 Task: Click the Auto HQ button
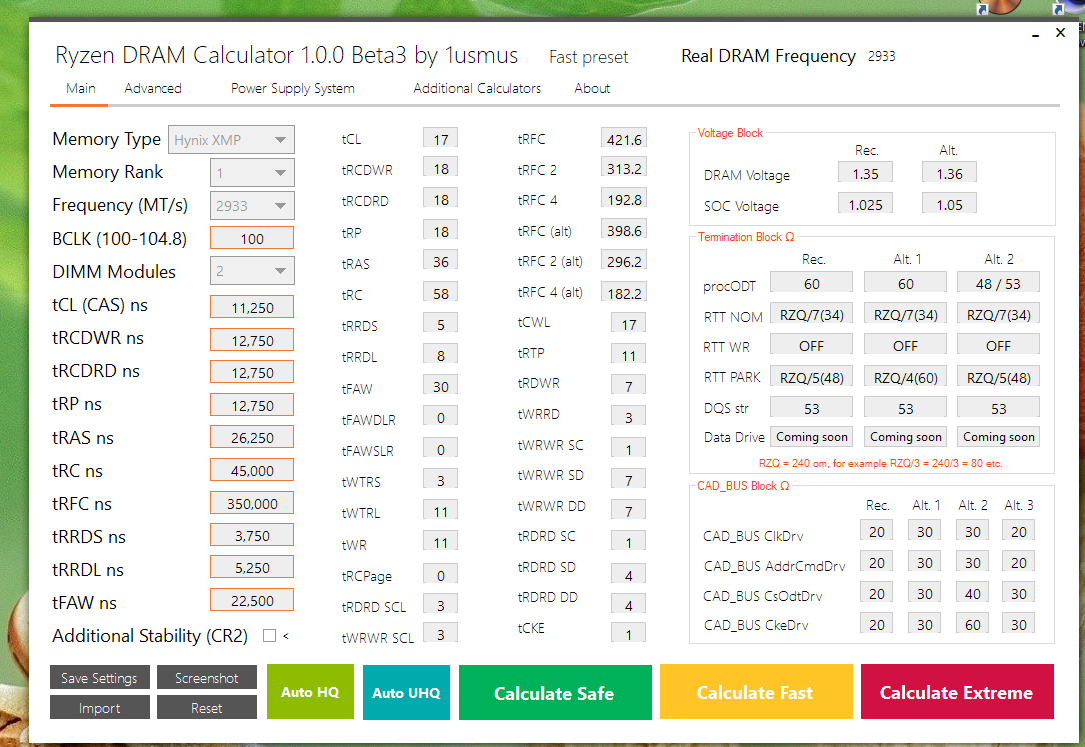[310, 692]
